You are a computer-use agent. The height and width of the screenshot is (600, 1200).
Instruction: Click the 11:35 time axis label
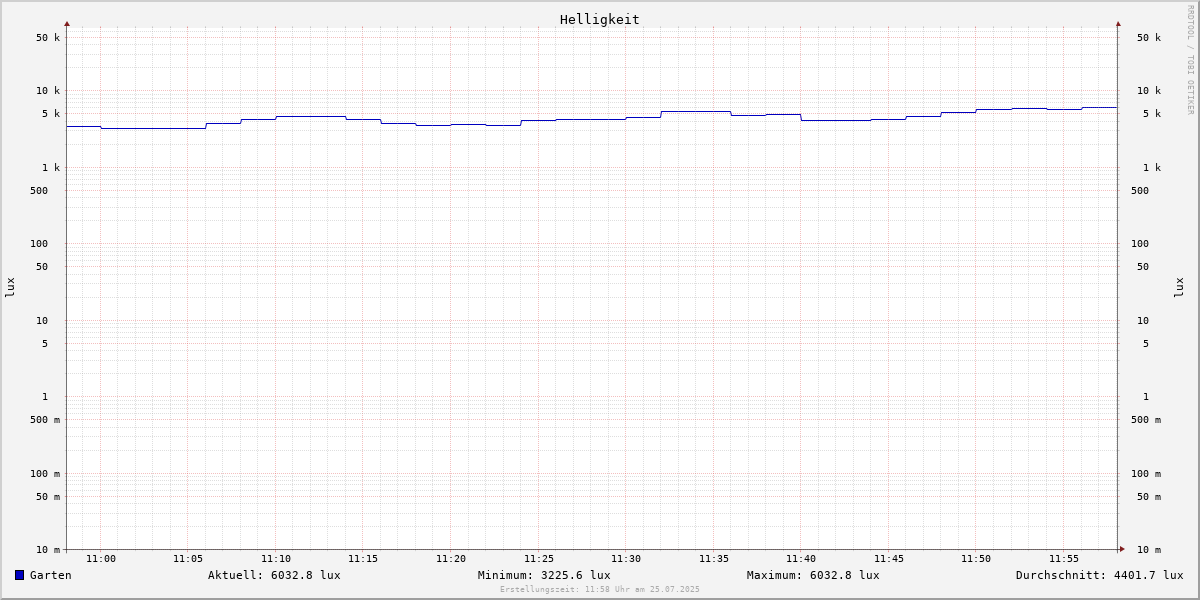click(x=714, y=559)
